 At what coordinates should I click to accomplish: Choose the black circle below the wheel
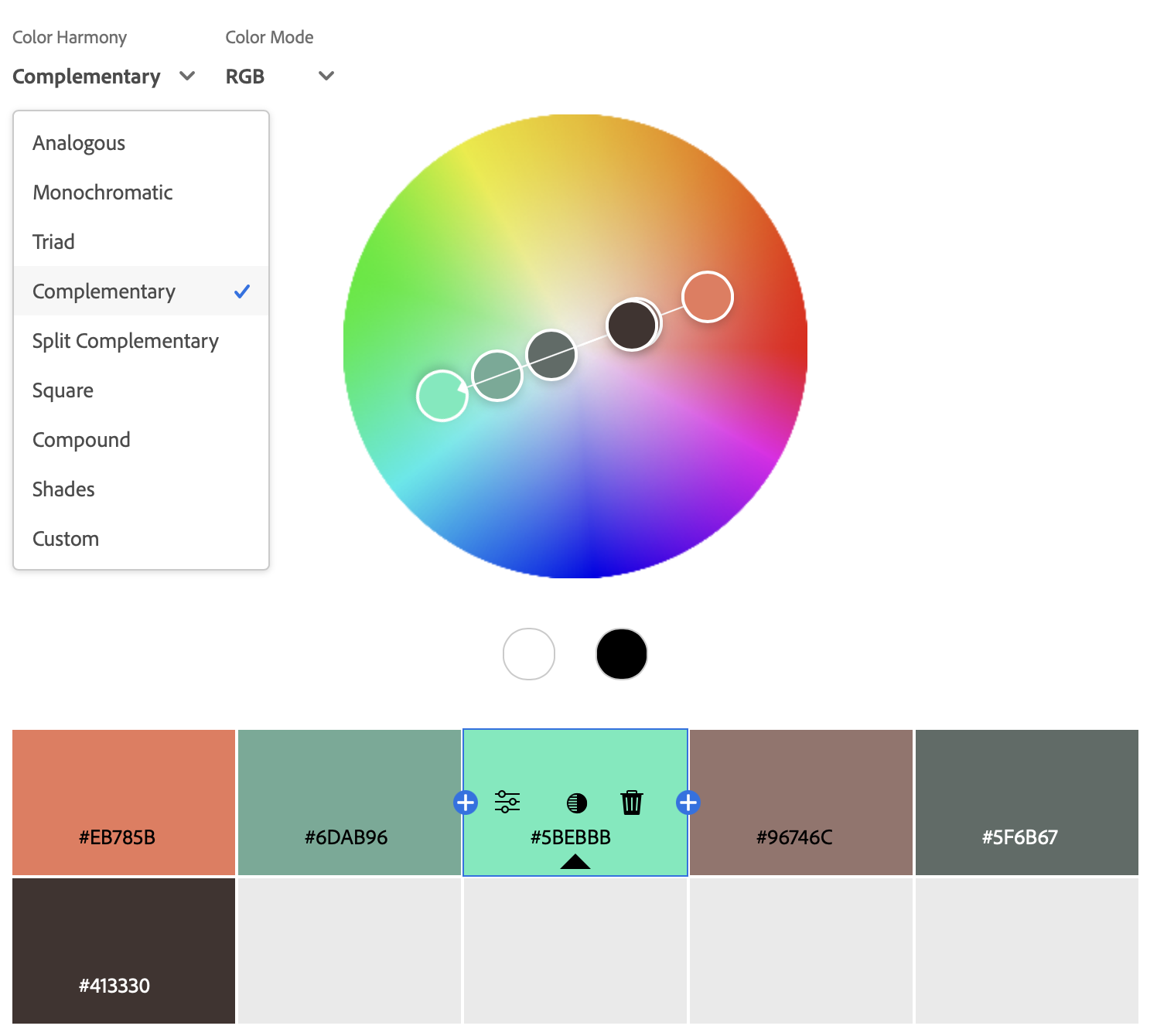[622, 654]
